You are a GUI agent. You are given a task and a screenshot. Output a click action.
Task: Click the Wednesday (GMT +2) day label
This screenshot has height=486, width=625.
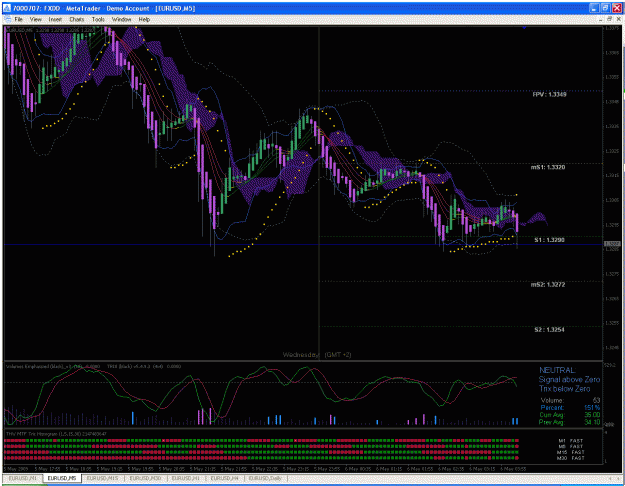coord(317,354)
